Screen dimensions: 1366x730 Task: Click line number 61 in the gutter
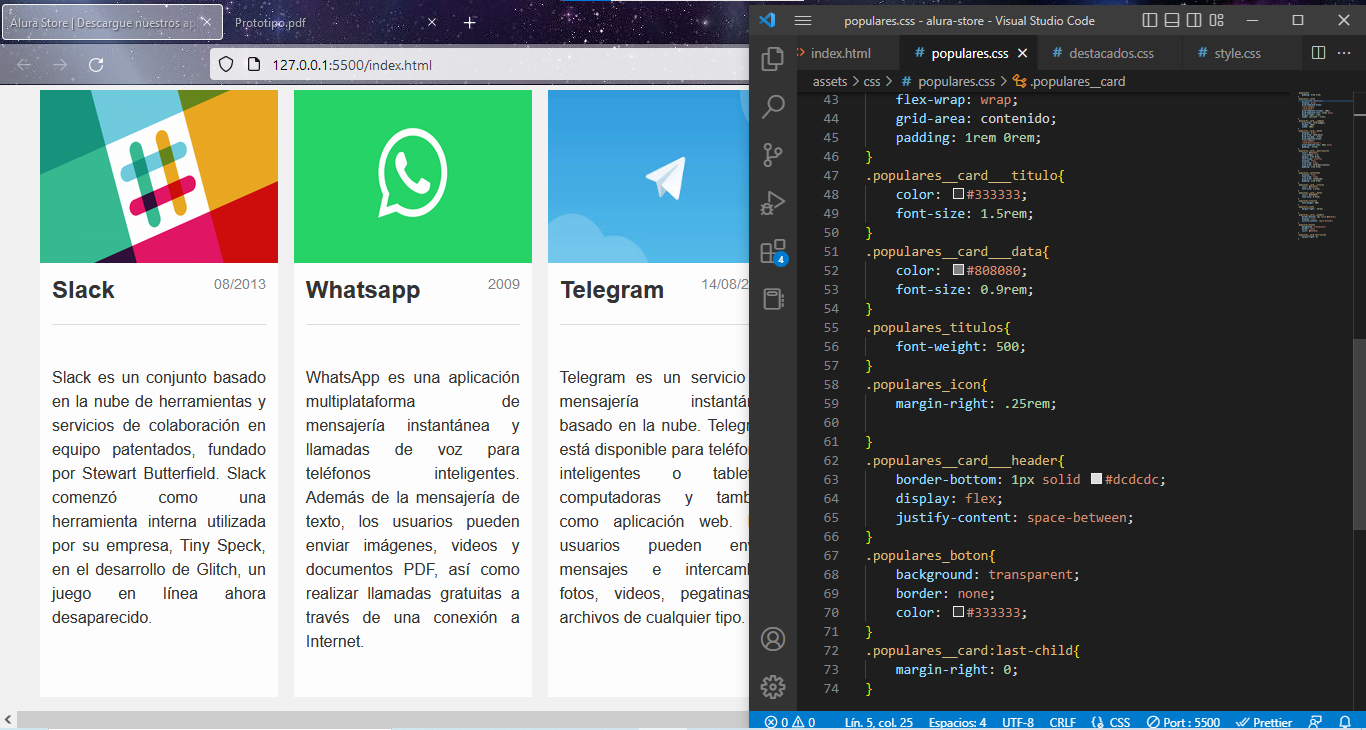(830, 442)
